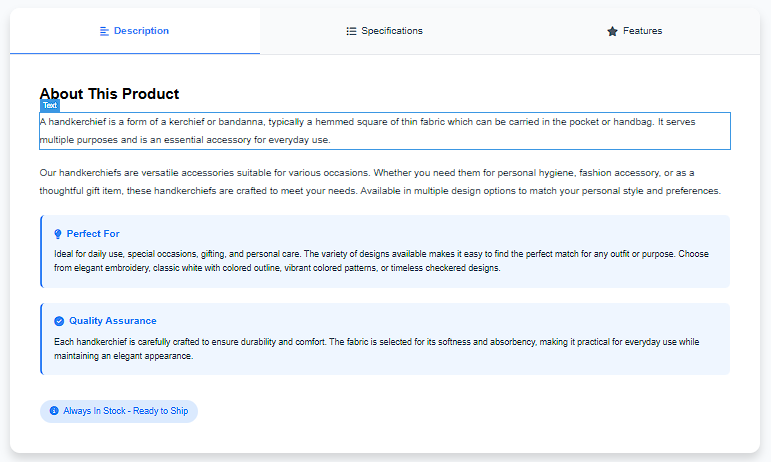771x462 pixels.
Task: Click the Description tab's text-lines icon
Action: coord(104,31)
